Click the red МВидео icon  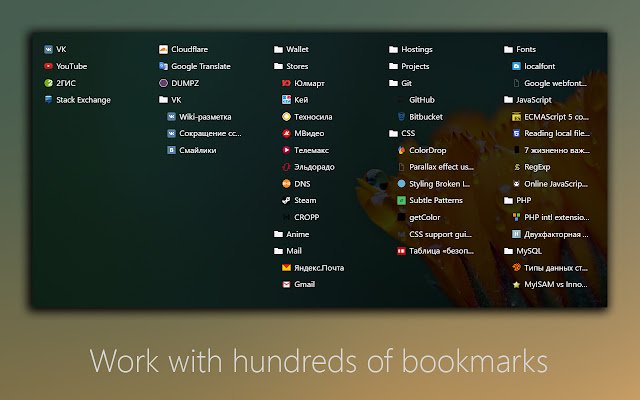(x=287, y=133)
